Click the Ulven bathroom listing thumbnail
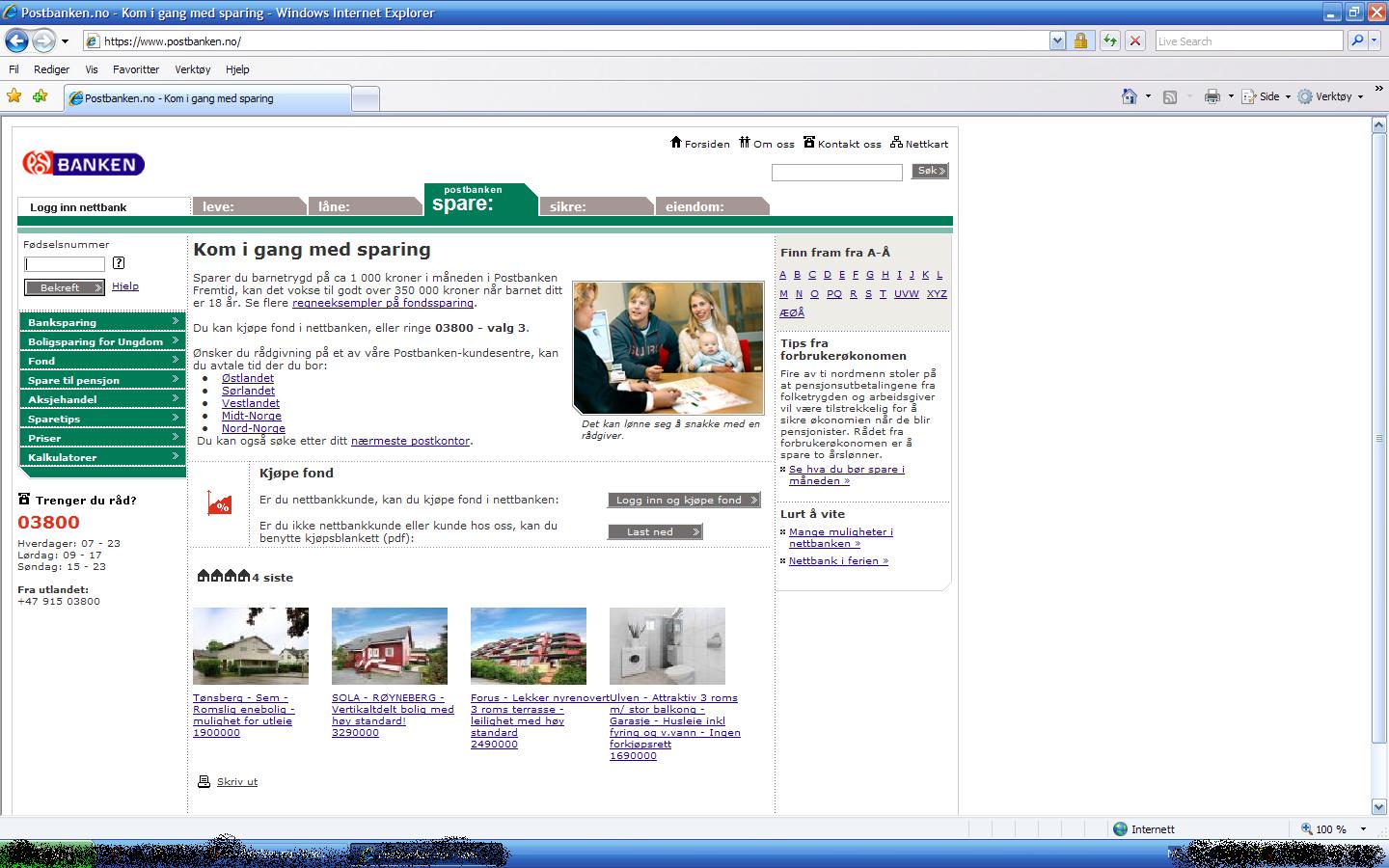 point(667,646)
